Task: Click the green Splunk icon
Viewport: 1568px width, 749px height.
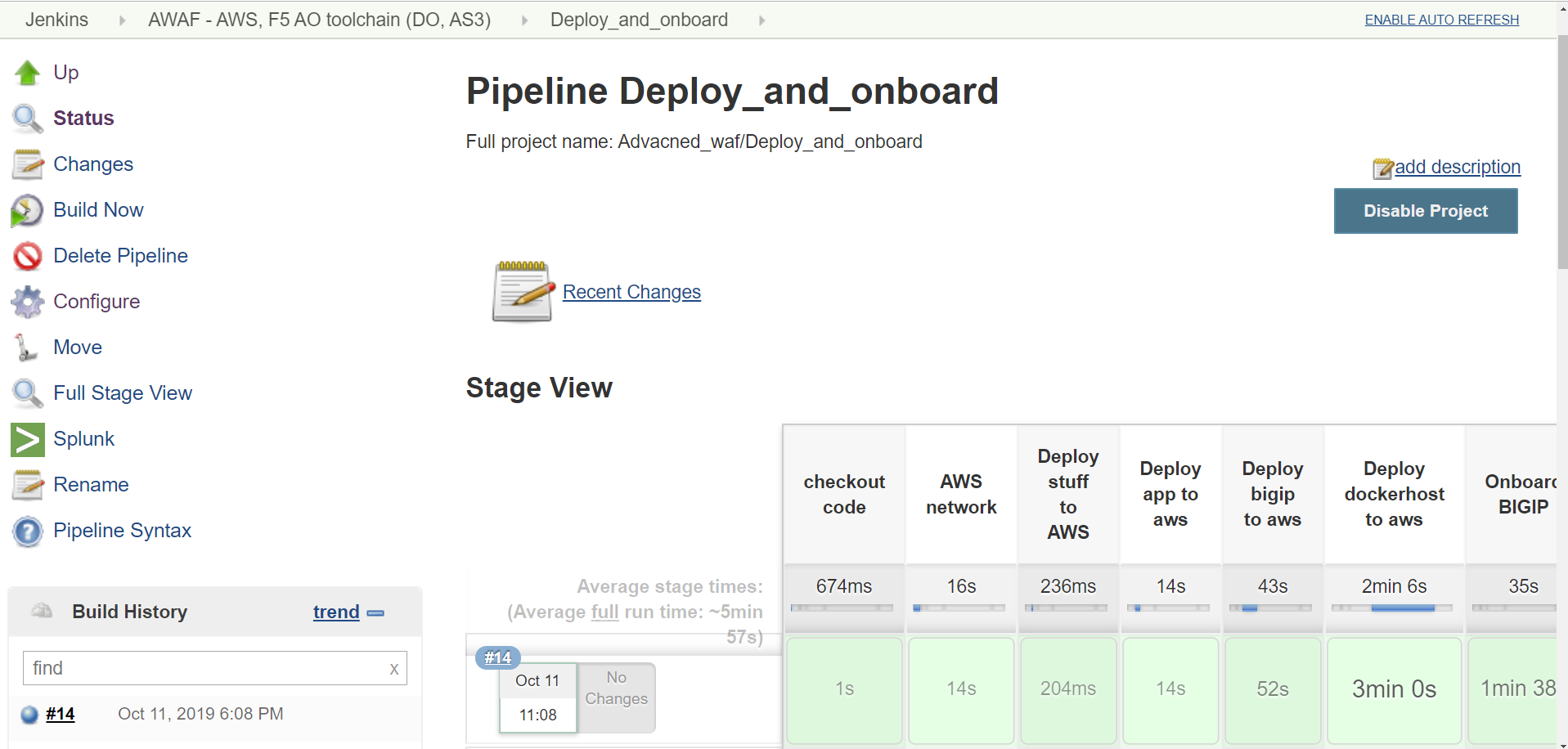Action: point(27,439)
